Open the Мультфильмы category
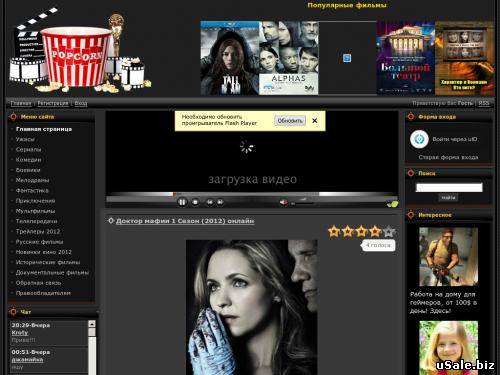 35,211
